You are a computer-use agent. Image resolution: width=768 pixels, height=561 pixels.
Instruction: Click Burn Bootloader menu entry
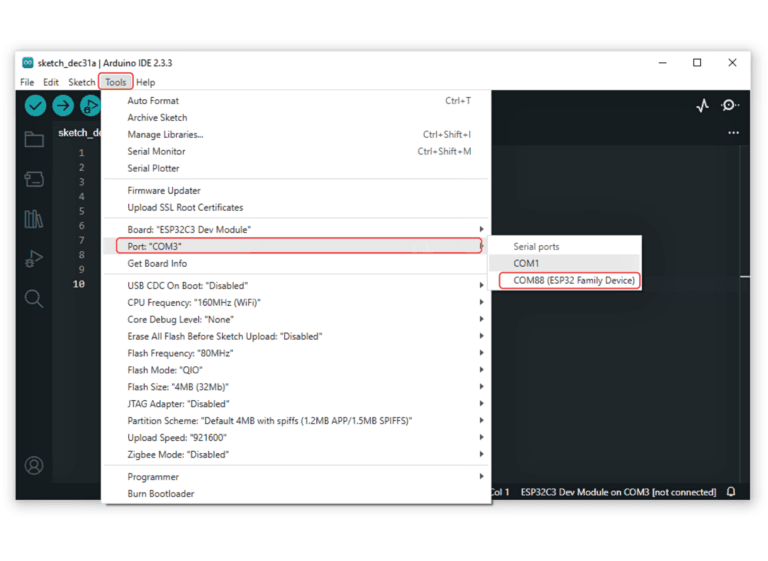(161, 494)
